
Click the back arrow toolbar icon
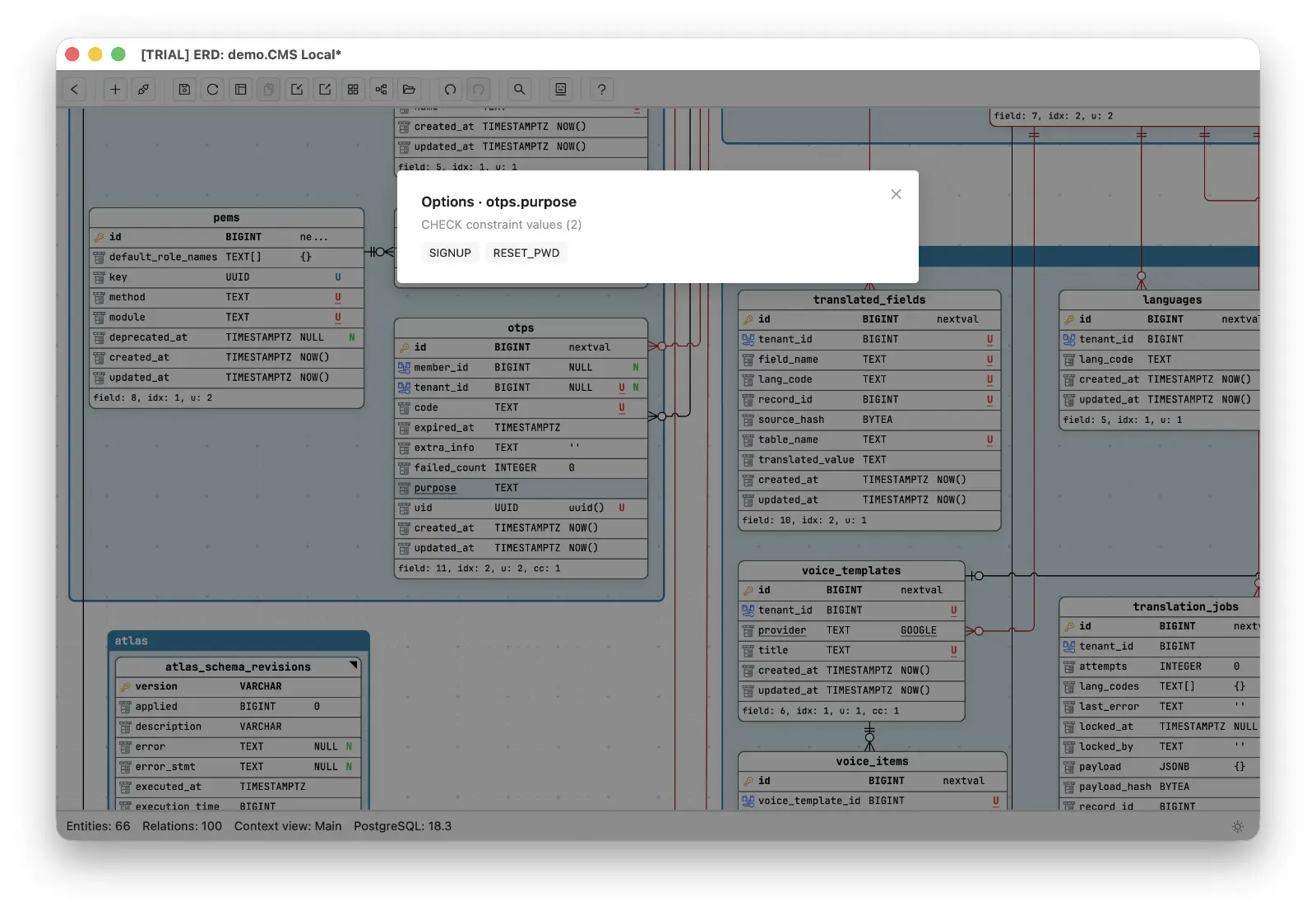(75, 90)
